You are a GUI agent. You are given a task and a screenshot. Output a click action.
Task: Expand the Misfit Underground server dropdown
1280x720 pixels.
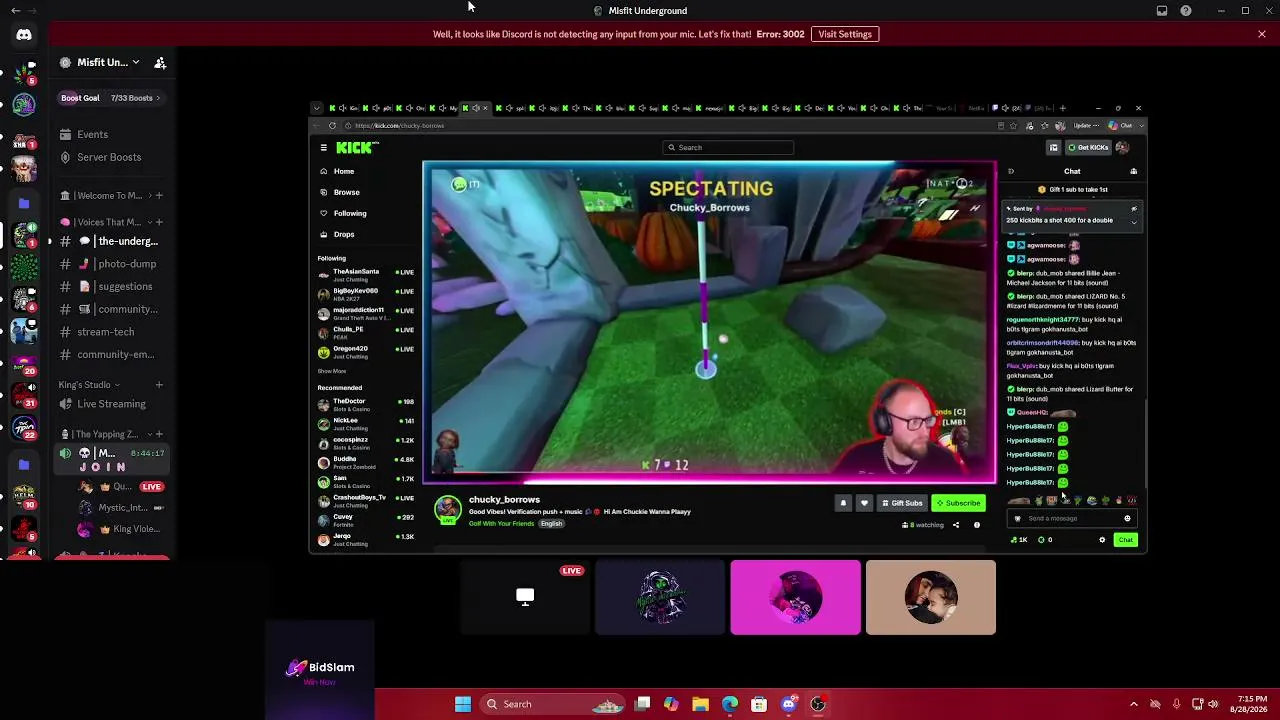[x=136, y=62]
